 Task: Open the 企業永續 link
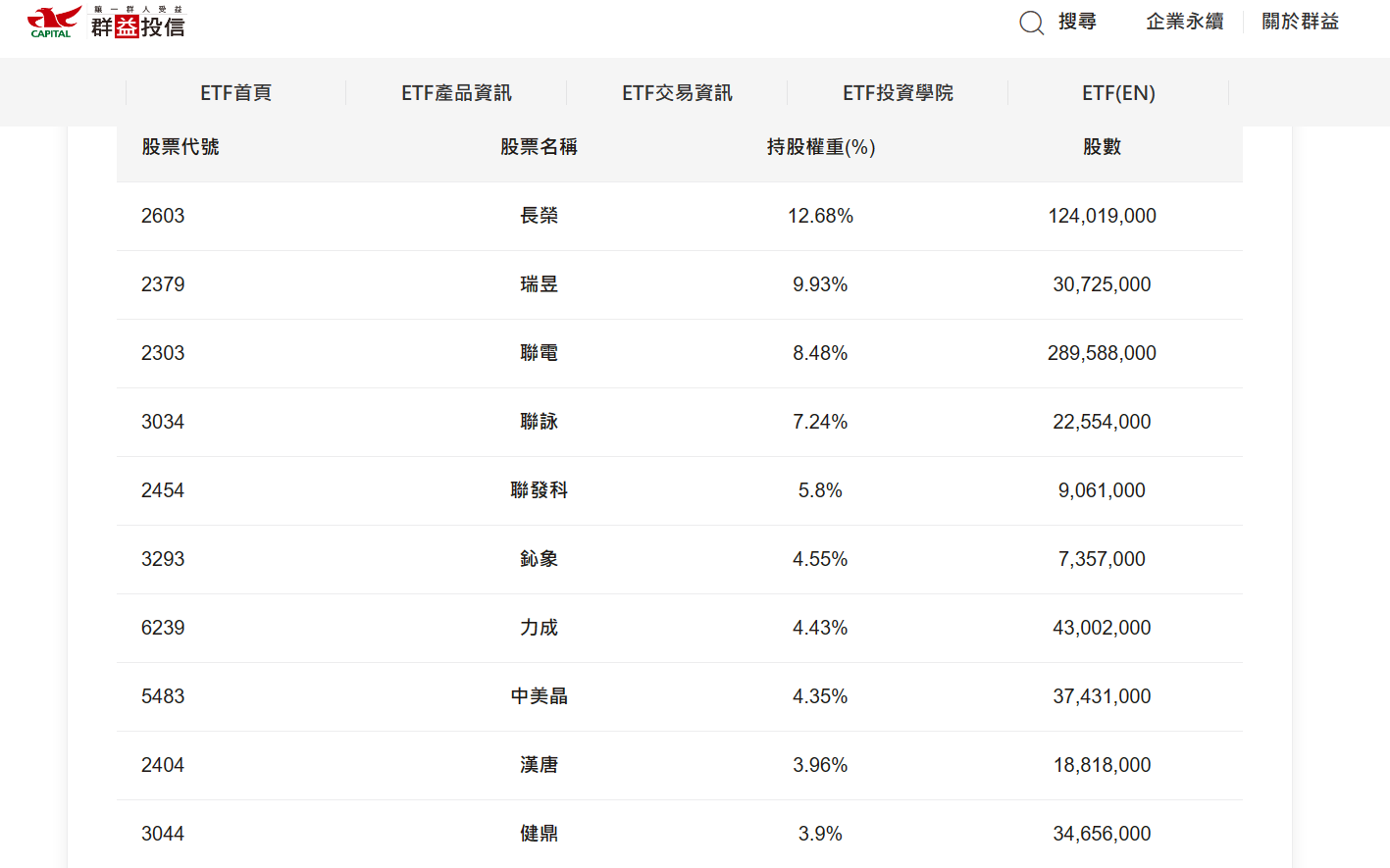(x=1184, y=22)
